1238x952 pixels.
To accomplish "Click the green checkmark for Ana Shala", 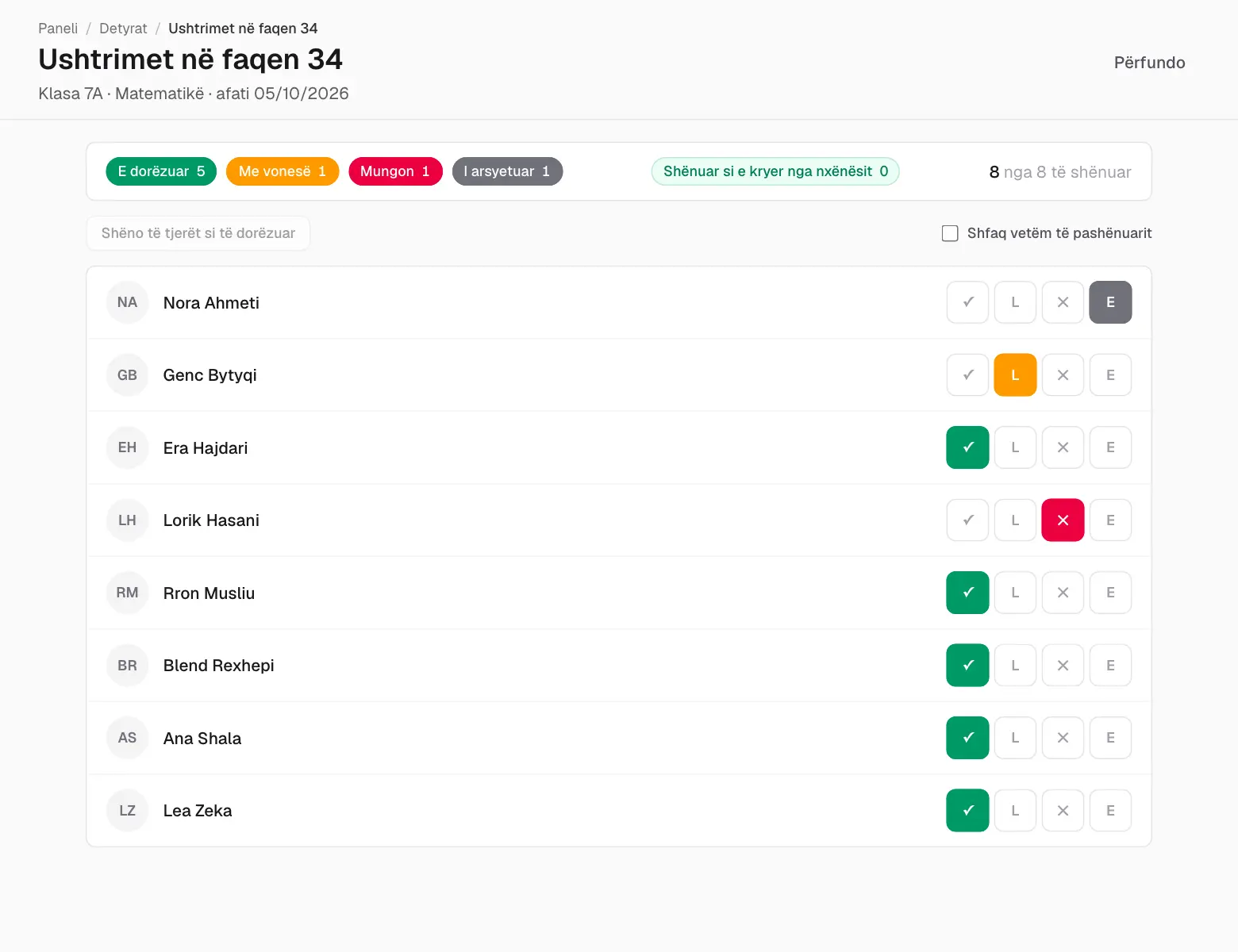I will click(x=967, y=738).
